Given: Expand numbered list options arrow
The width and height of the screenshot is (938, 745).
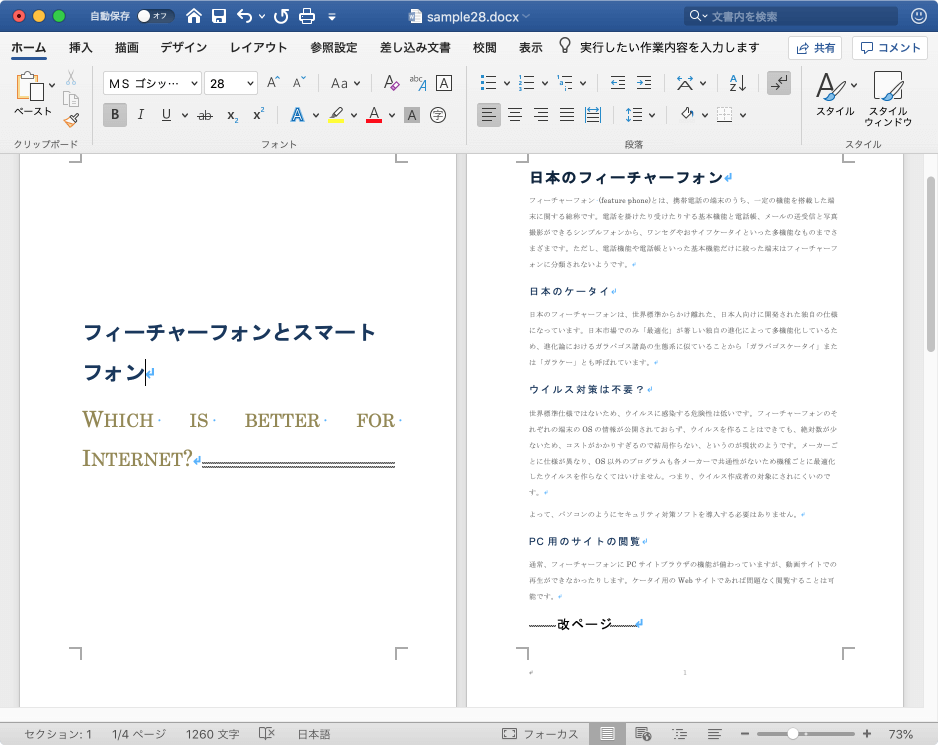Looking at the screenshot, I should [x=545, y=83].
